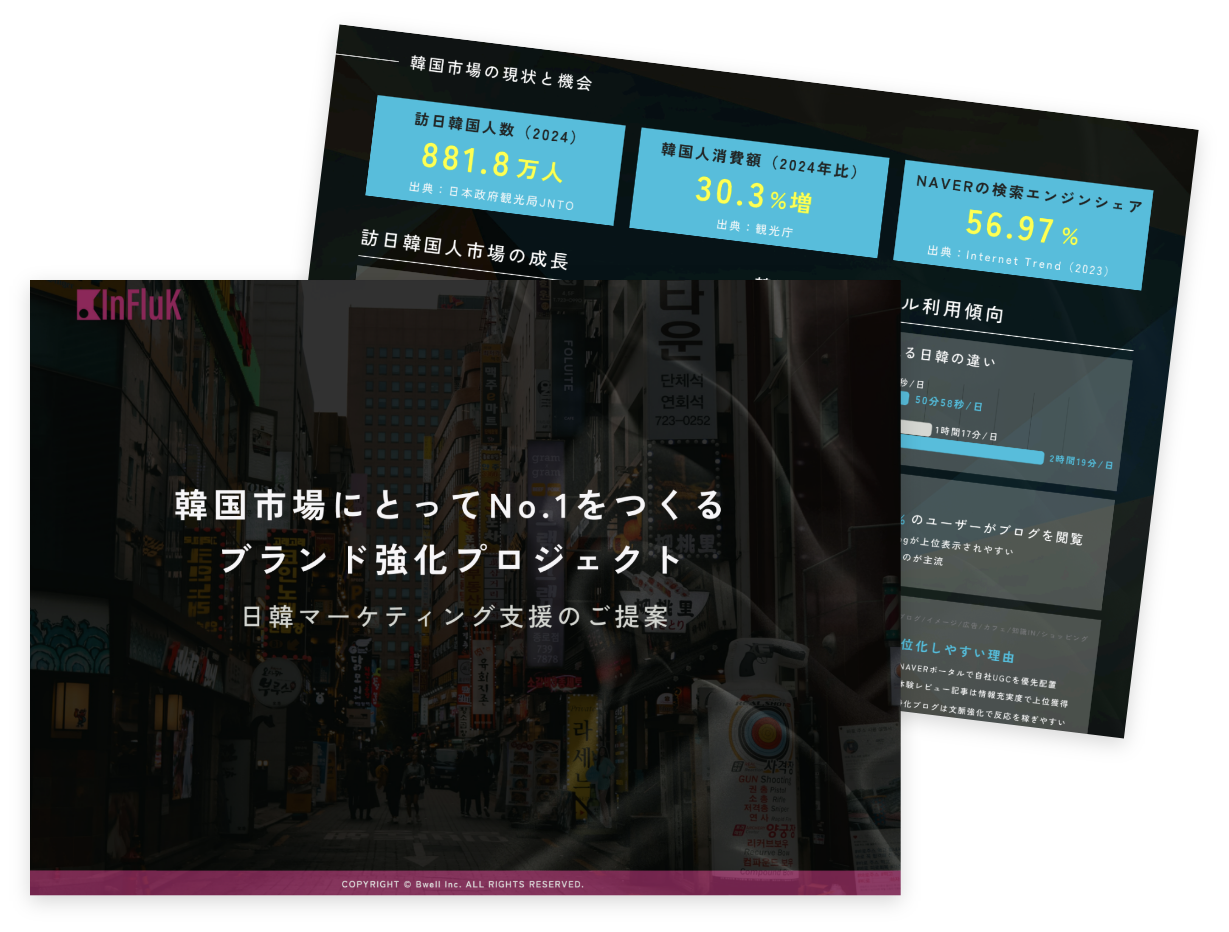1229x932 pixels.
Task: Click the "韓国市場の現状と機会" heading
Action: click(501, 74)
